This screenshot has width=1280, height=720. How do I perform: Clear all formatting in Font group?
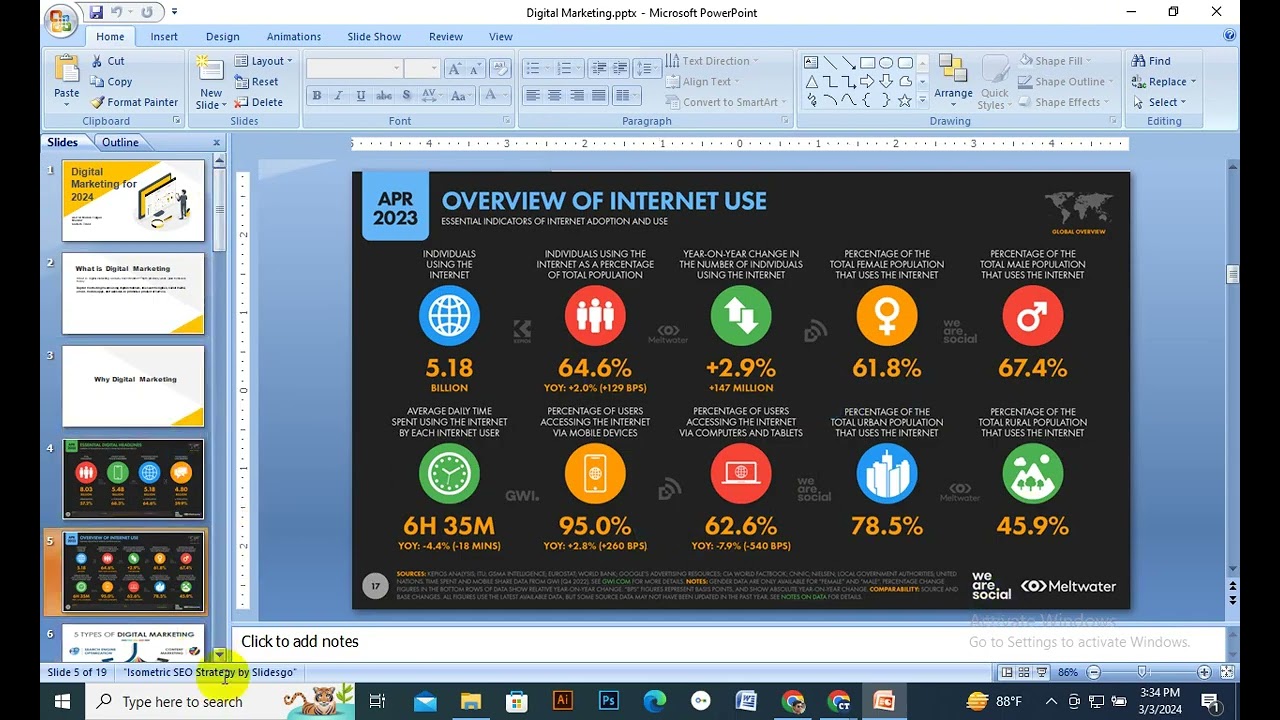[502, 68]
